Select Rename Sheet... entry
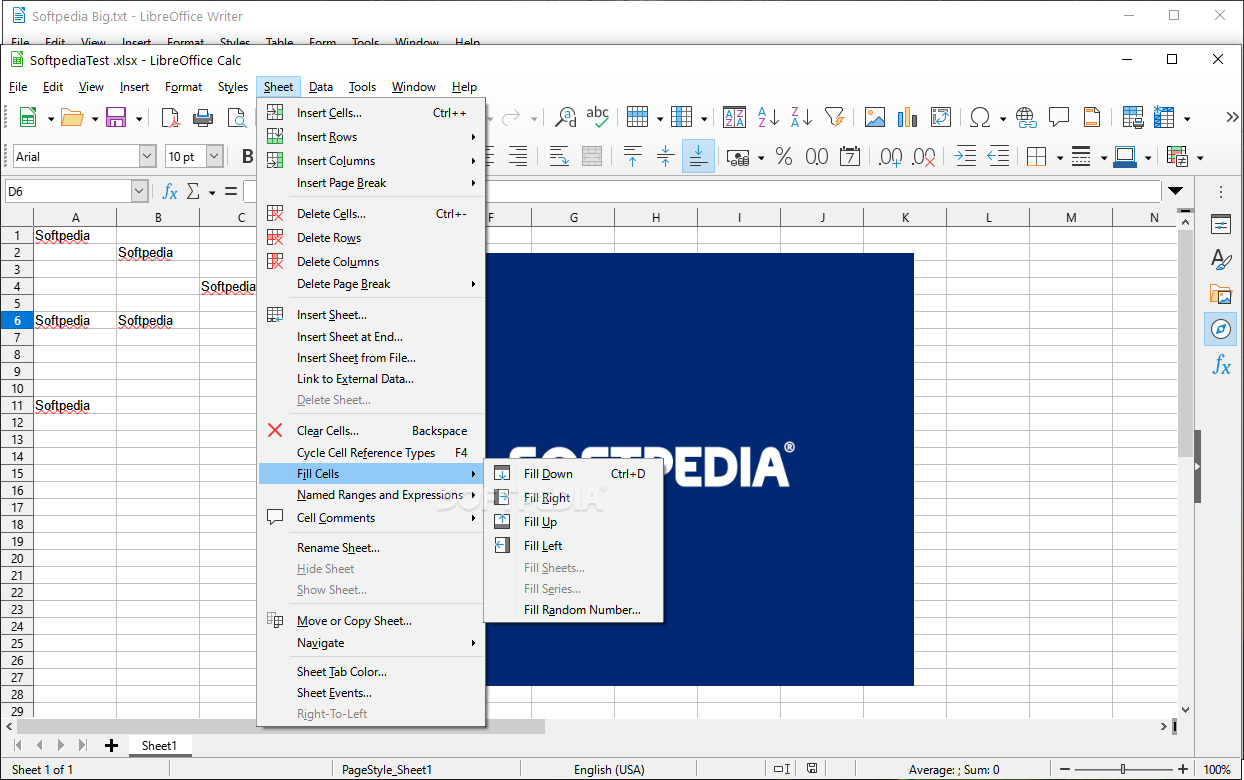1244x780 pixels. [x=371, y=548]
